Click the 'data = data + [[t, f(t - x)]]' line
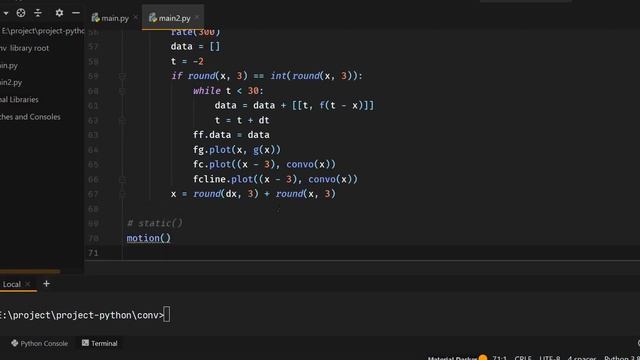 [x=294, y=105]
